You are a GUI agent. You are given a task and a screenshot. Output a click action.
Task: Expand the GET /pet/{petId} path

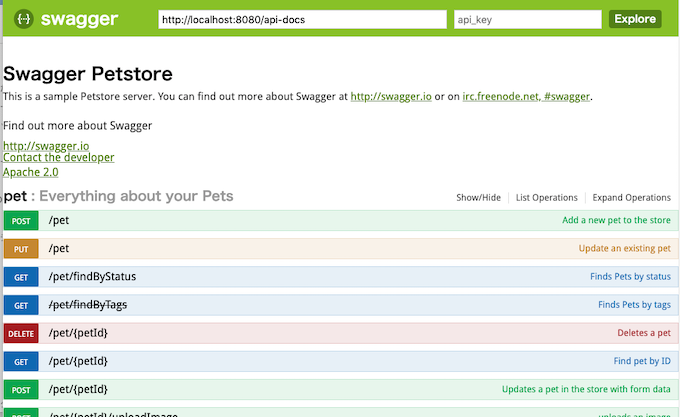tap(78, 361)
